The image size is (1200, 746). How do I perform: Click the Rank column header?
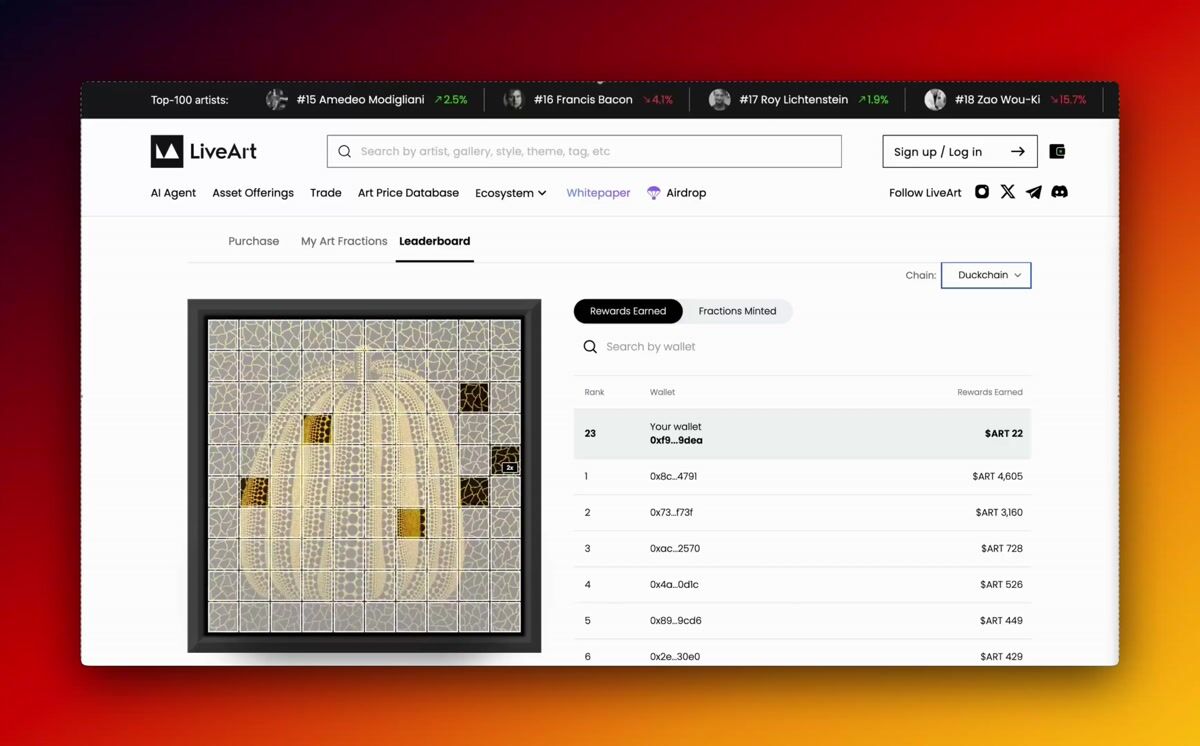point(594,392)
